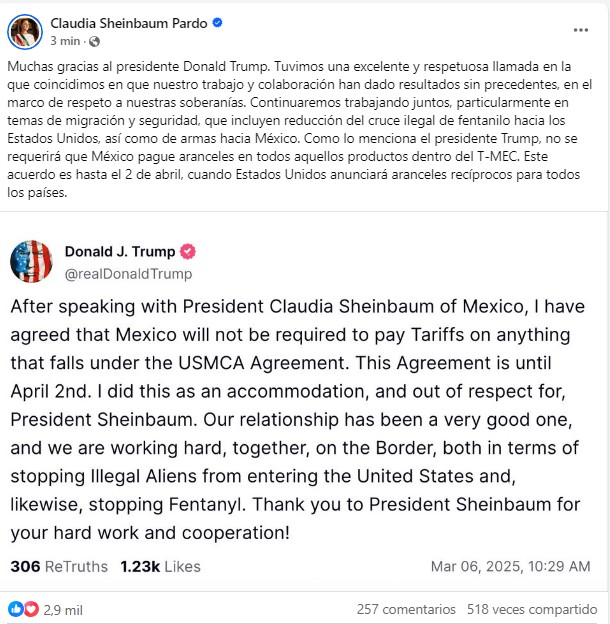
Task: Click the "3 min" post timestamp
Action: (64, 41)
